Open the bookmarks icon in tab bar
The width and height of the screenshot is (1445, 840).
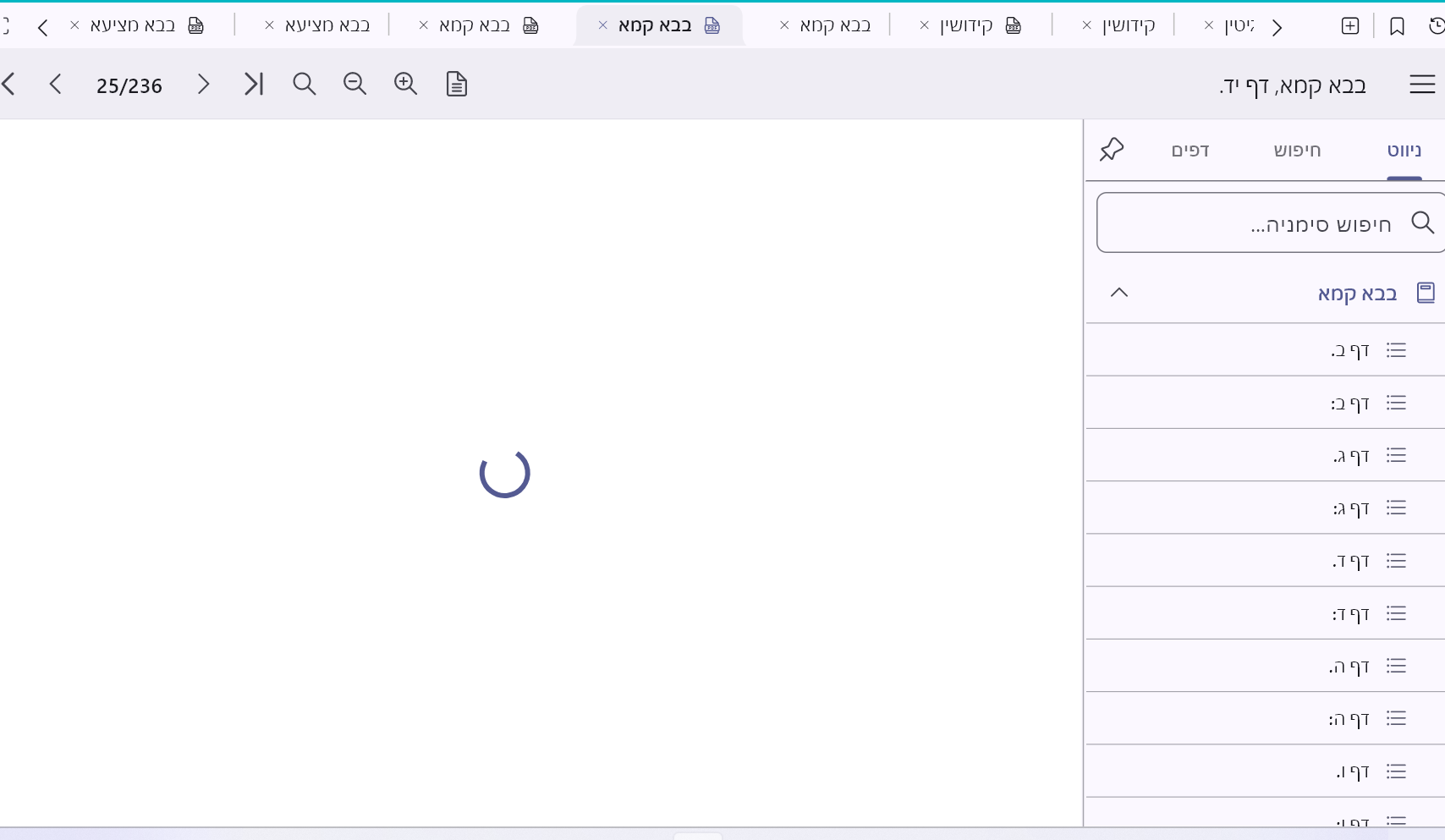1397,26
